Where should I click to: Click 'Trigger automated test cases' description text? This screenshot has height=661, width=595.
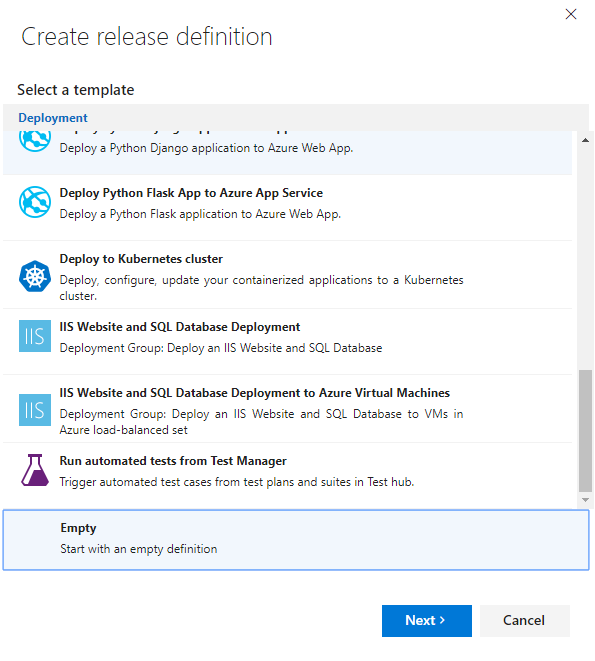(237, 482)
